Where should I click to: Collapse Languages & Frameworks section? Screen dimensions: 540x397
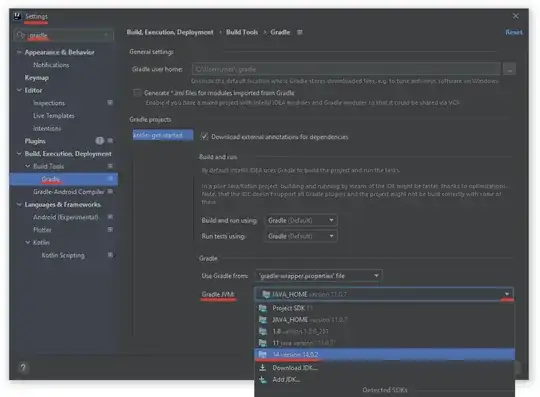point(19,204)
